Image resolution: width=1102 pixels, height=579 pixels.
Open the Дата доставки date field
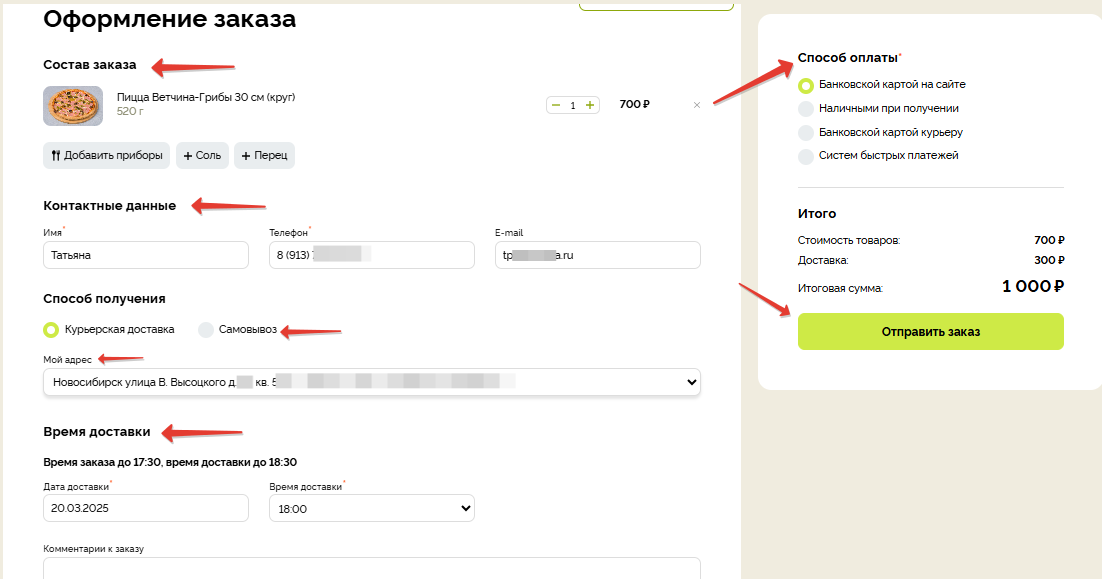[x=146, y=508]
